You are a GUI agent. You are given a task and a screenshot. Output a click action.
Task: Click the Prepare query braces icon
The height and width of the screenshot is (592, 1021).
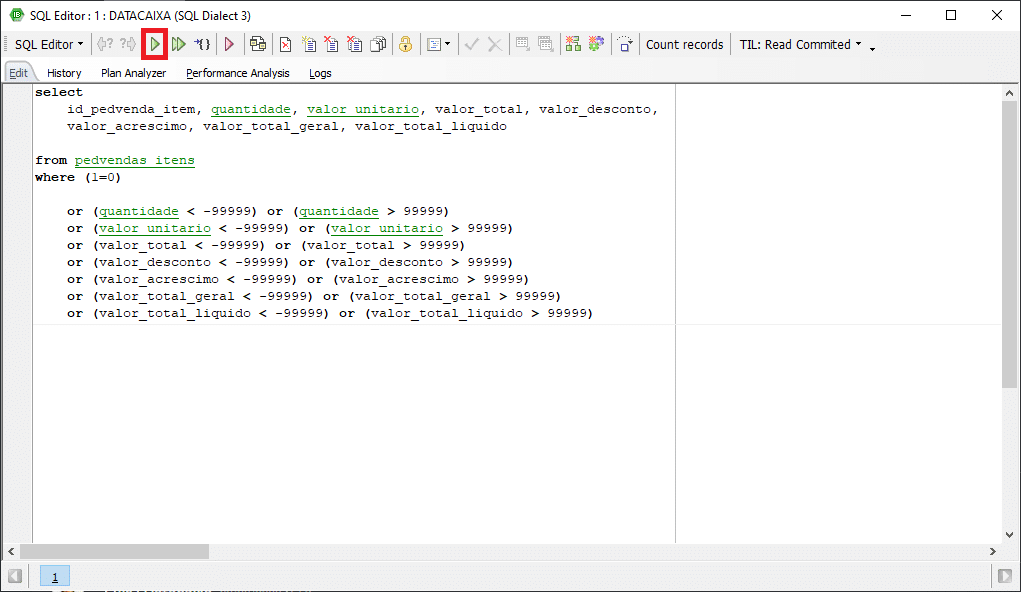[202, 44]
